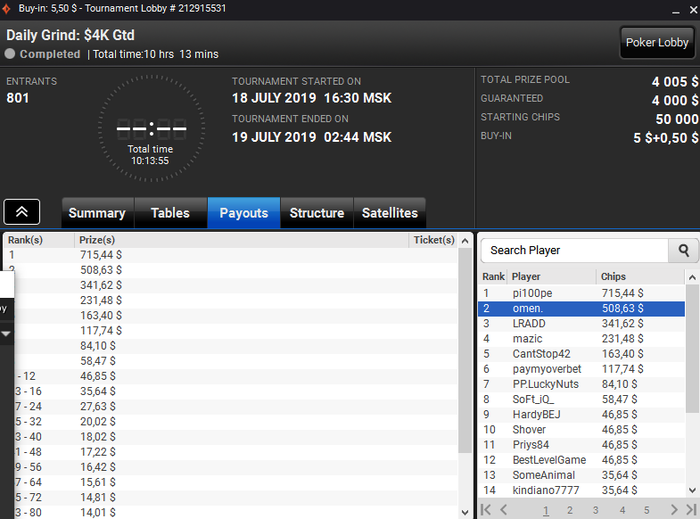
Task: Click payouts table scroll-down arrow
Action: point(465,512)
